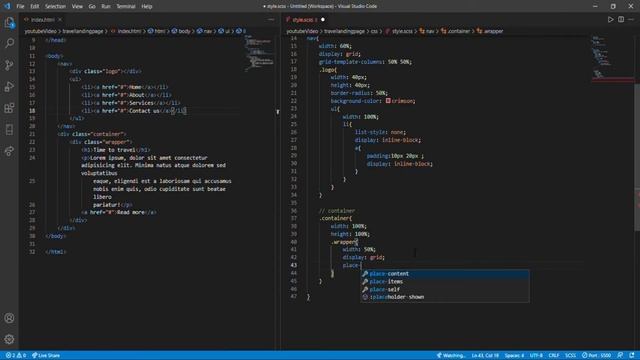The width and height of the screenshot is (640, 360).
Task: Click the run play icon in editor toolbar
Action: (611, 20)
